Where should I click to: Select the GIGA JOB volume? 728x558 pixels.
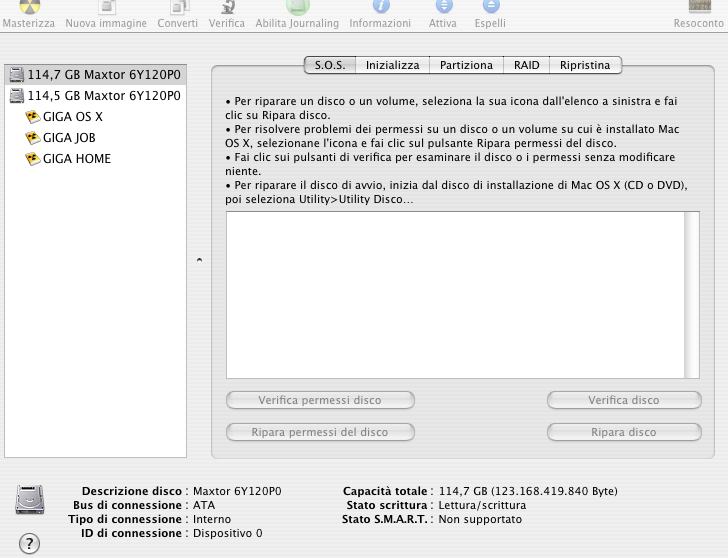96,138
